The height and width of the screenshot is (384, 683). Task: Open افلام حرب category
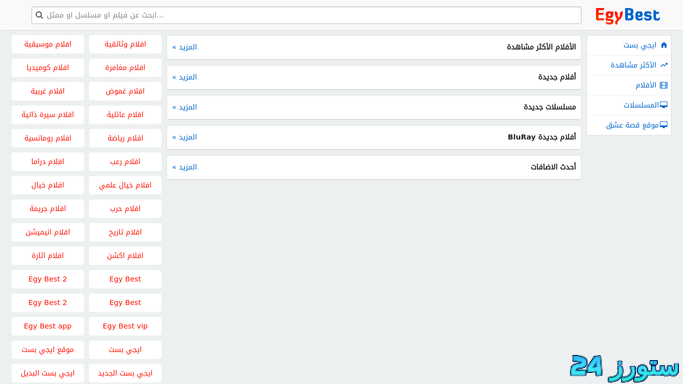(125, 209)
